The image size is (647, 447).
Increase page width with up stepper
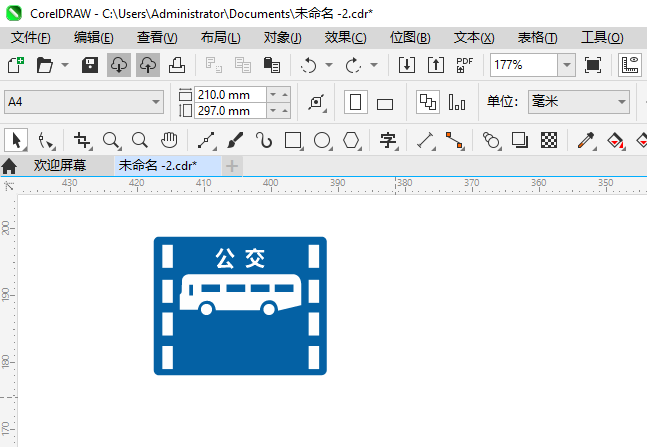point(285,95)
